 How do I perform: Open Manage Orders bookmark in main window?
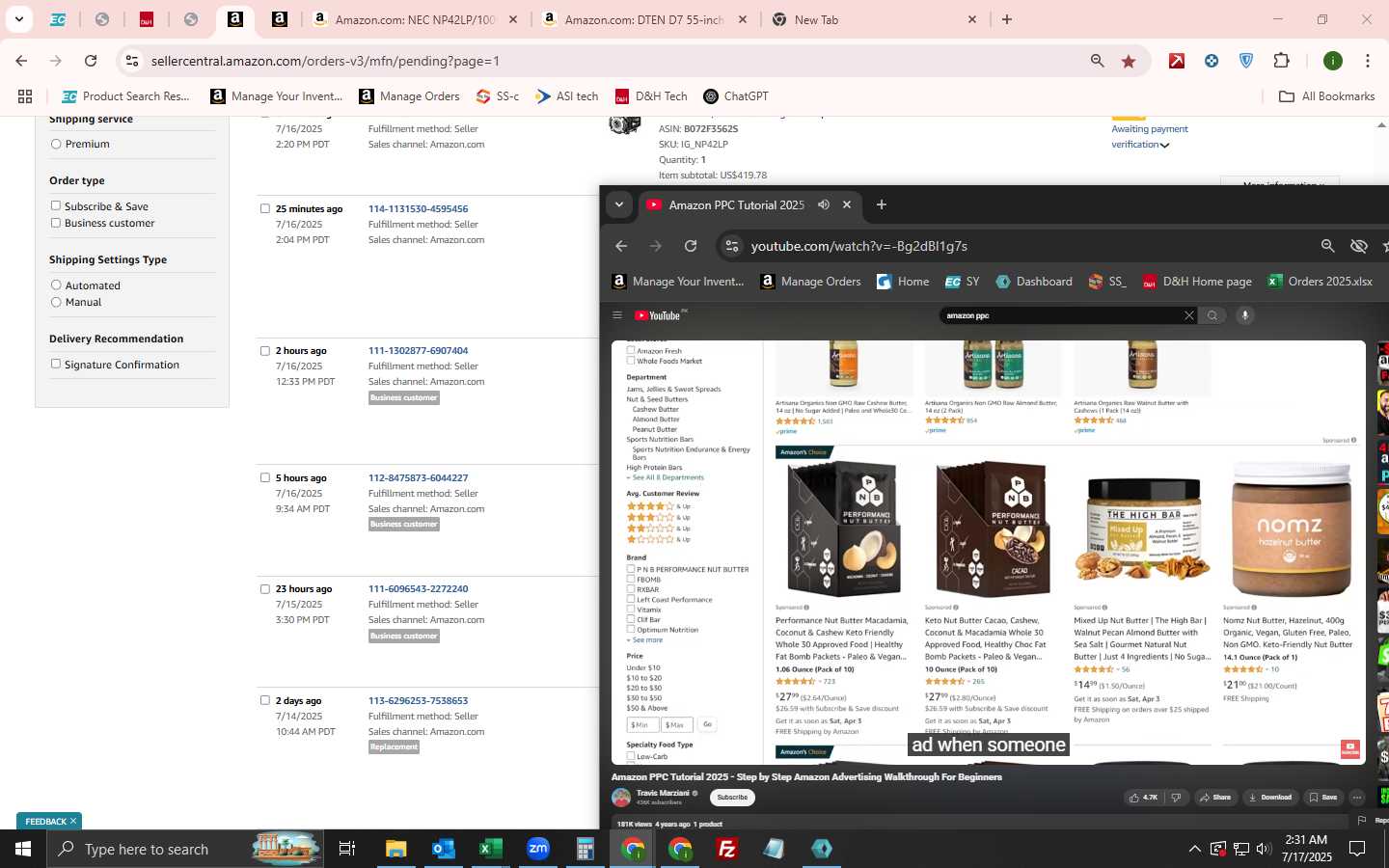[x=409, y=96]
